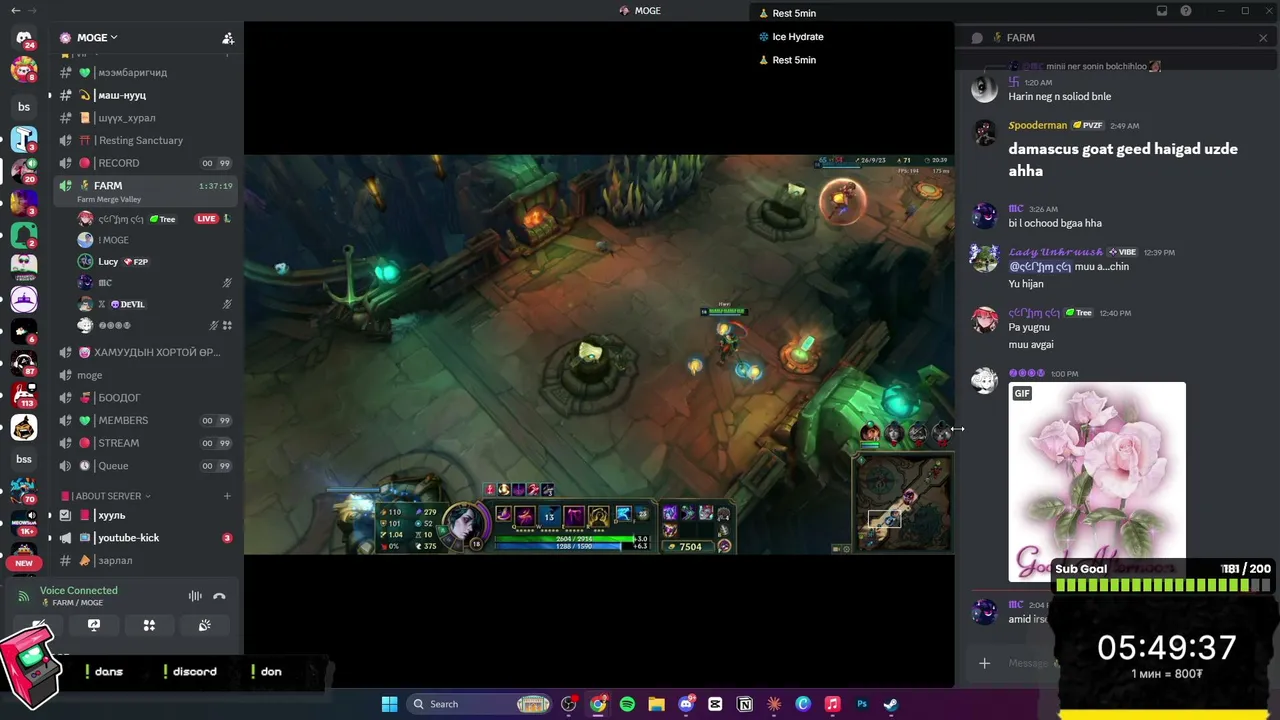Share your screen in voice panel
This screenshot has height=720, width=1280.
94,625
